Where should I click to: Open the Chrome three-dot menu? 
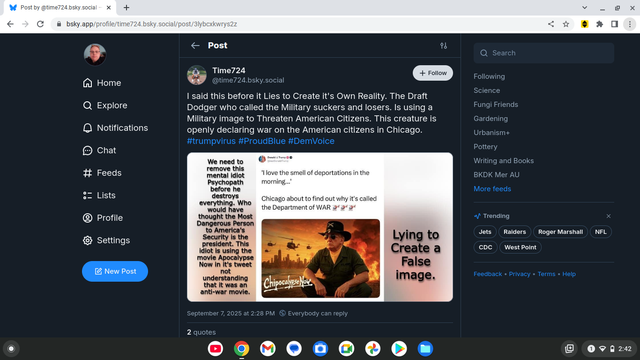[630, 24]
